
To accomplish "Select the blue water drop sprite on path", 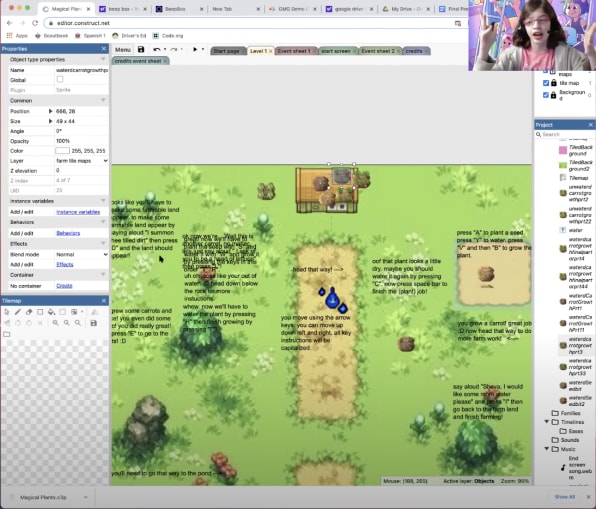I will (332, 297).
